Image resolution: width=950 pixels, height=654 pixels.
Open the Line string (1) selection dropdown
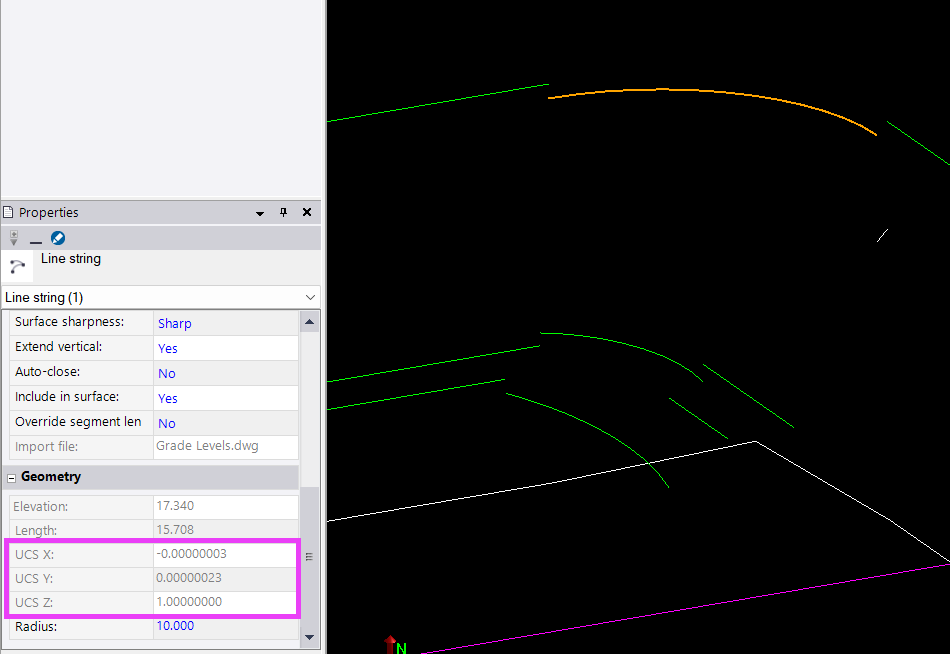pos(310,298)
